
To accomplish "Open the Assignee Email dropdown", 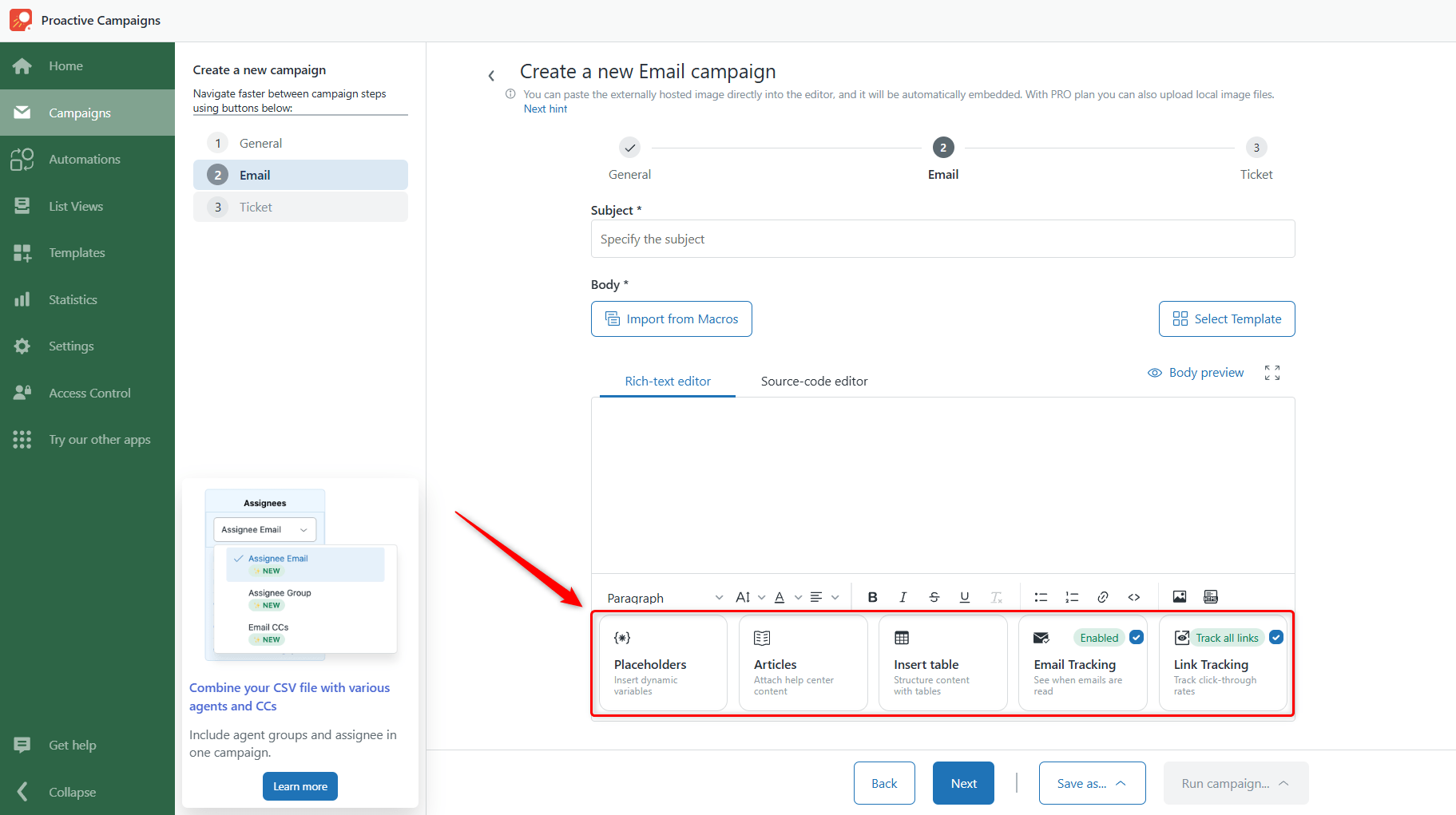I will tap(264, 529).
